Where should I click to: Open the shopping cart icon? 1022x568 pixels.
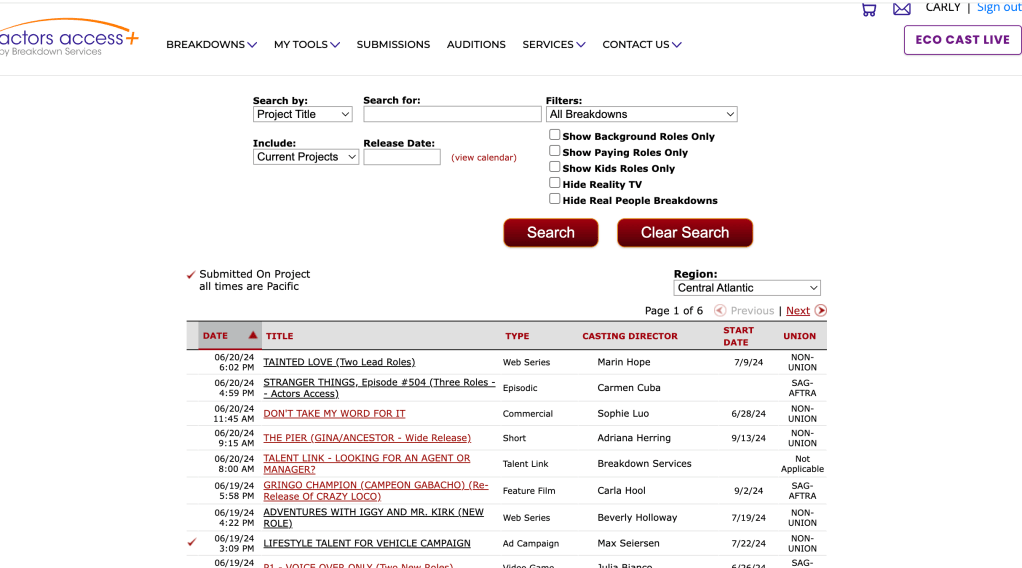coord(869,9)
